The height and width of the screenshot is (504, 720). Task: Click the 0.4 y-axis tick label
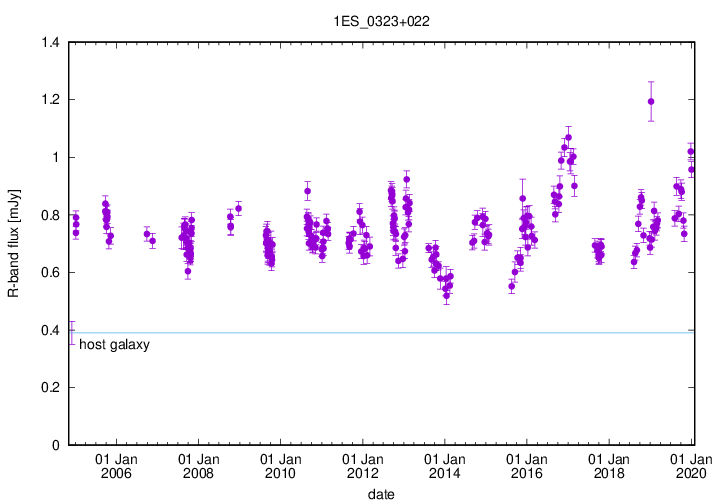tap(49, 330)
